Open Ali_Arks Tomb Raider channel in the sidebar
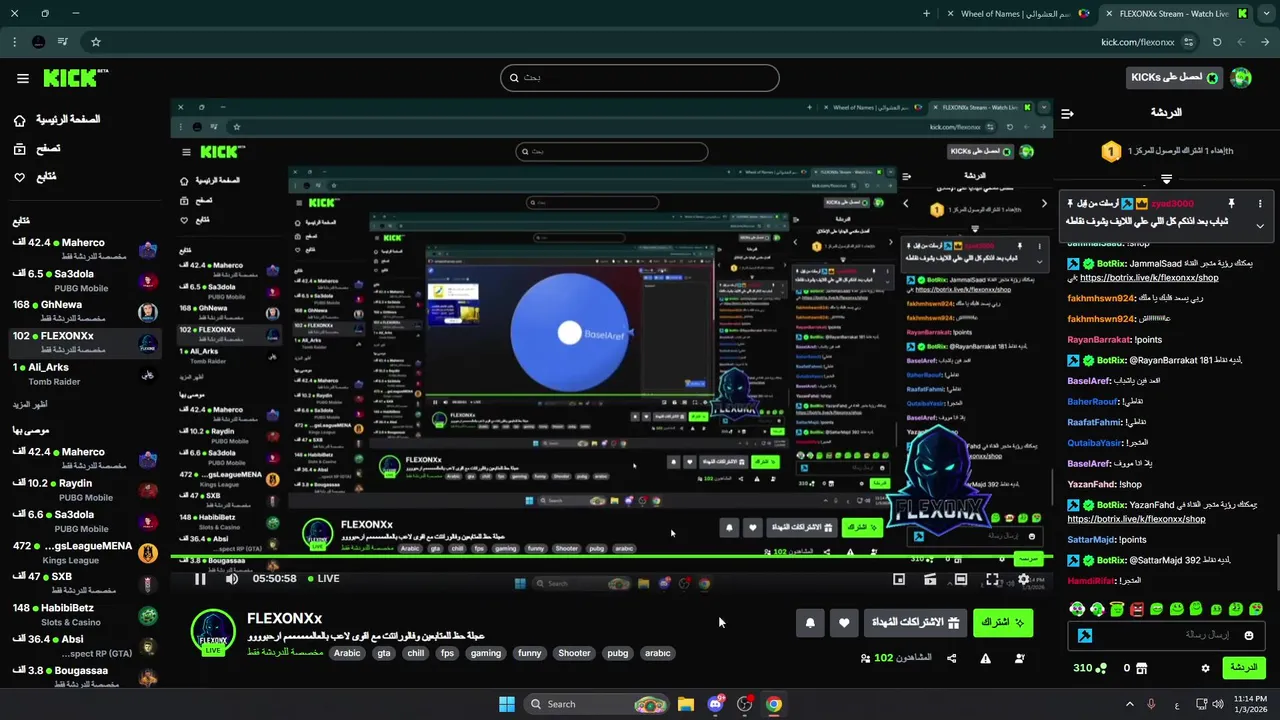Screen dimensions: 1280x720 click(84, 373)
